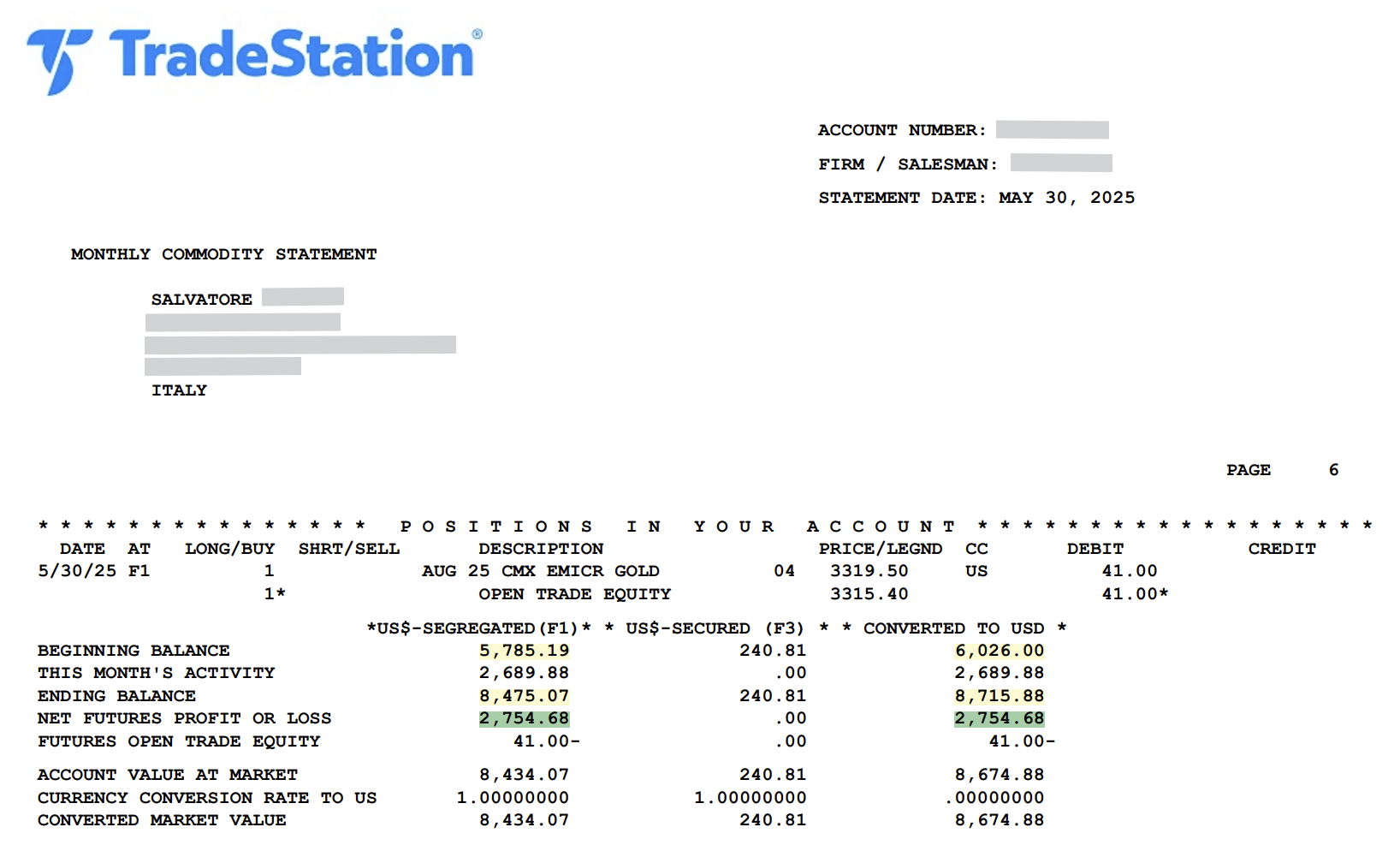Click the redacted account number box

1052,130
